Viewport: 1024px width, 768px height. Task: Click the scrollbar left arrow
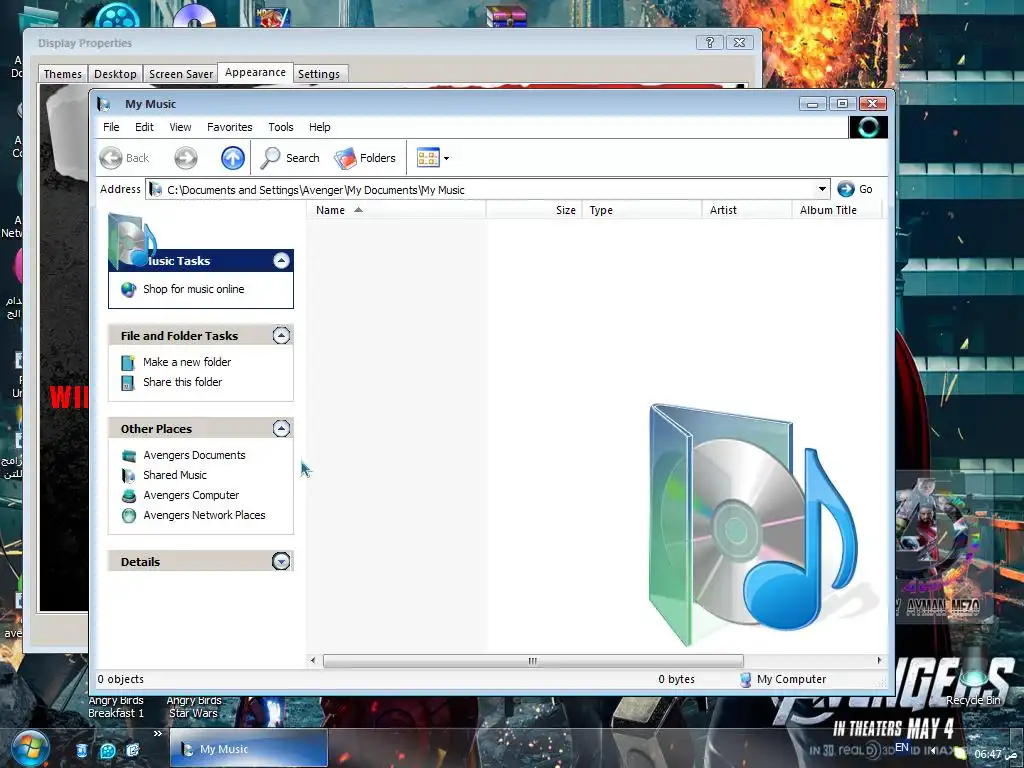click(x=313, y=661)
